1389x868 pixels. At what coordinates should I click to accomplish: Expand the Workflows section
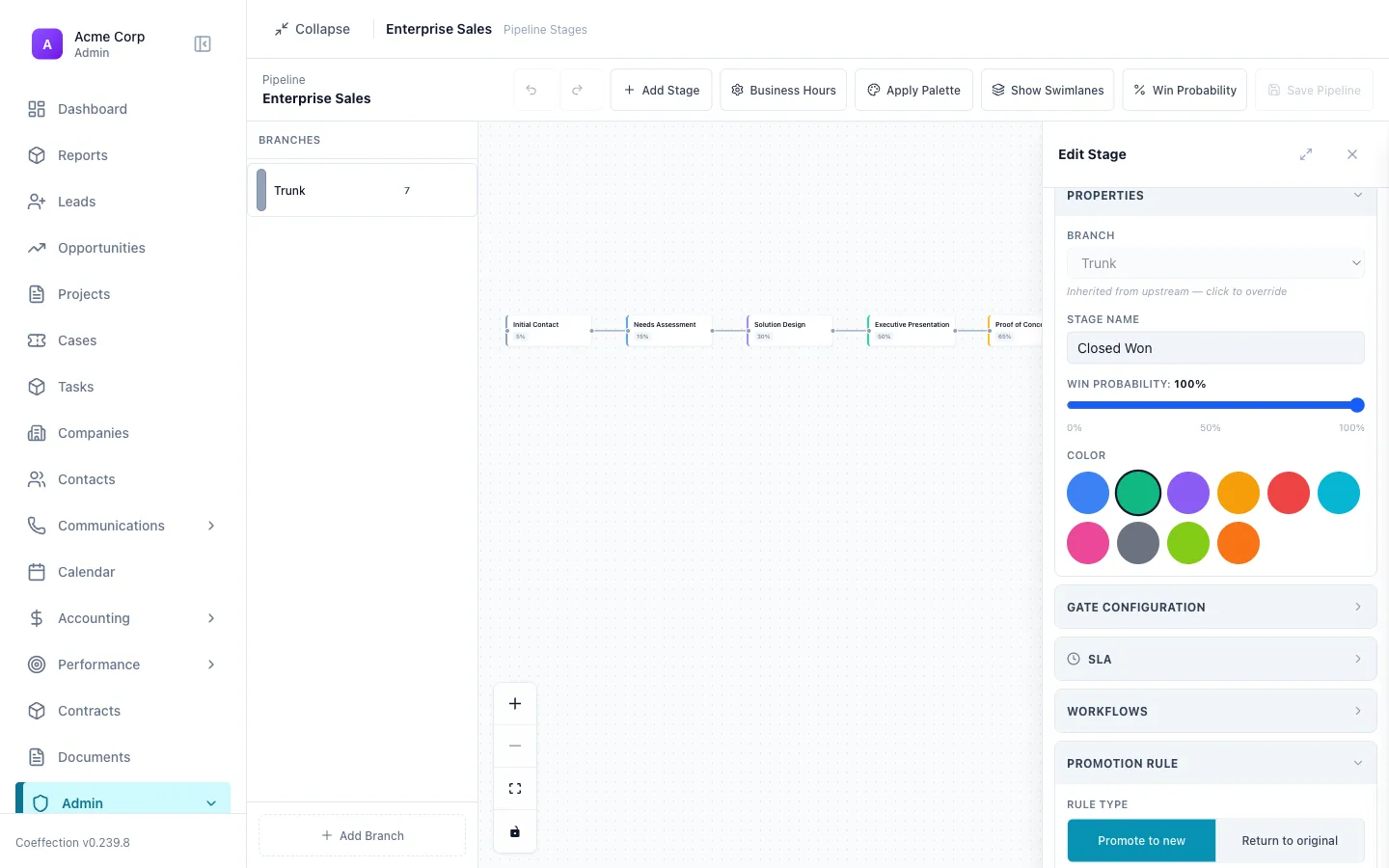coord(1215,712)
